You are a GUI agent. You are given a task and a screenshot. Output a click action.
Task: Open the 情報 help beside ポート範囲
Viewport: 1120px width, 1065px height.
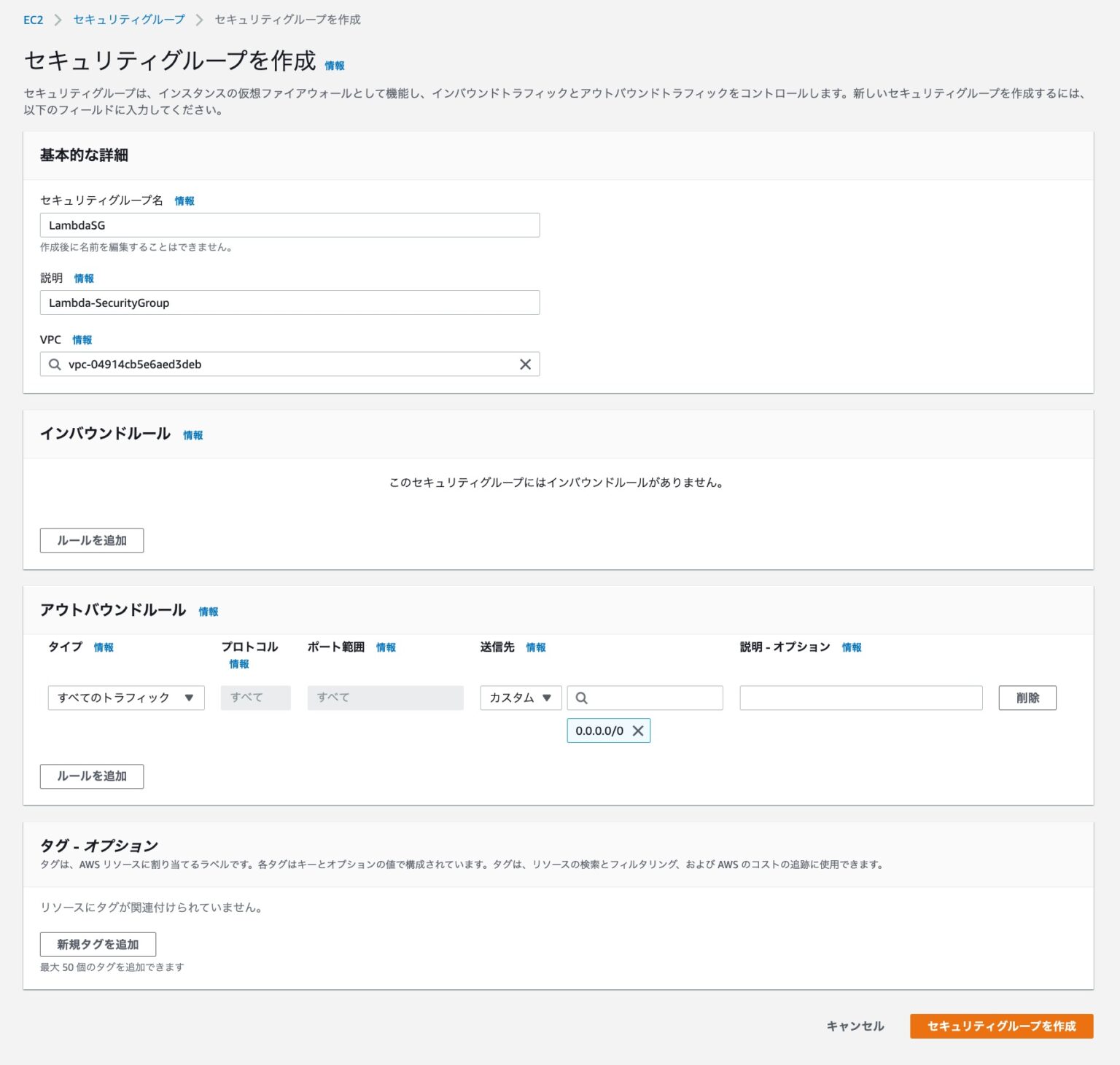tap(386, 647)
